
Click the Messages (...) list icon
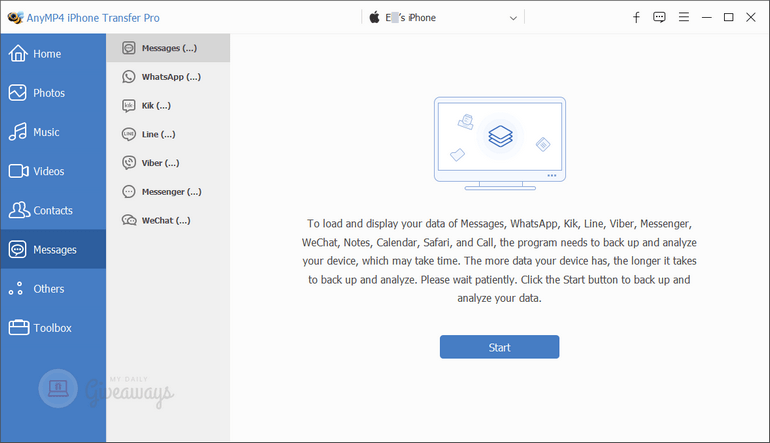coord(129,48)
